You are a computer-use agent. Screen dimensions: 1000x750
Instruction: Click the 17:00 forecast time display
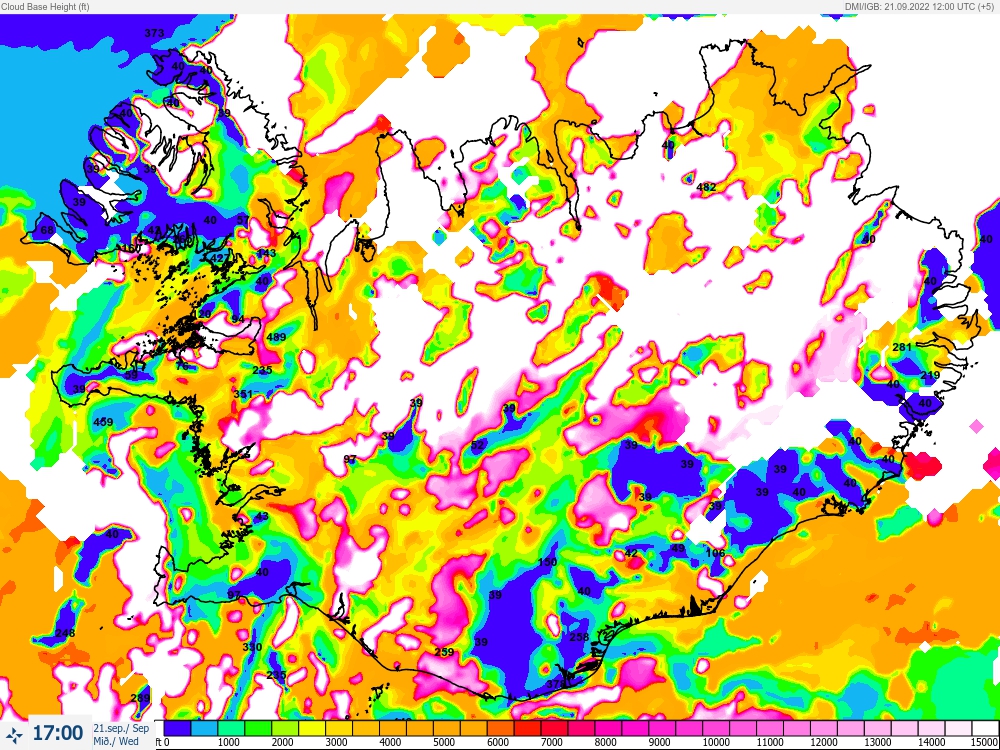click(x=57, y=733)
